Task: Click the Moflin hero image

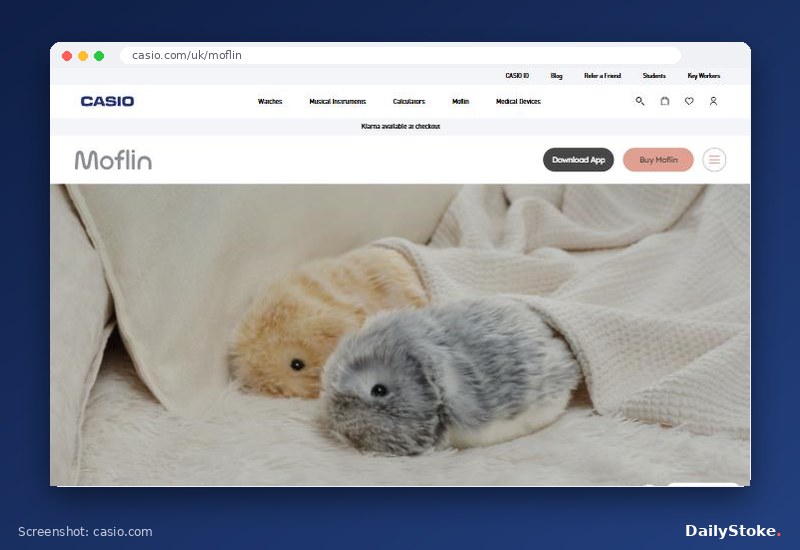Action: [x=400, y=335]
